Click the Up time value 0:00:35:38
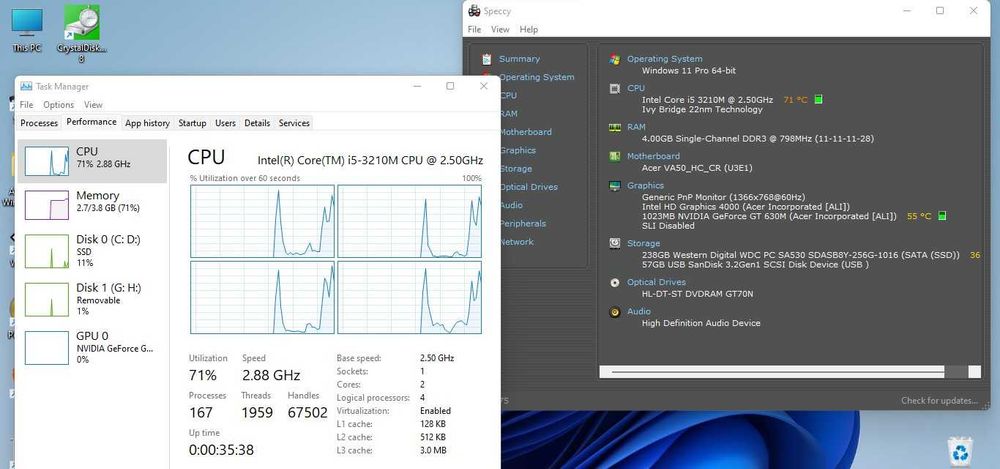 221,450
